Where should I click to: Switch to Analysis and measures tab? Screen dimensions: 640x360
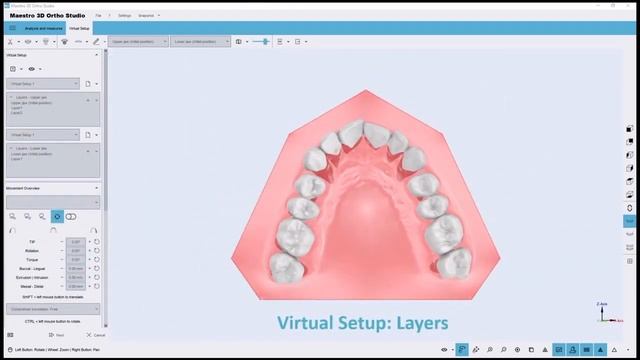tap(43, 29)
